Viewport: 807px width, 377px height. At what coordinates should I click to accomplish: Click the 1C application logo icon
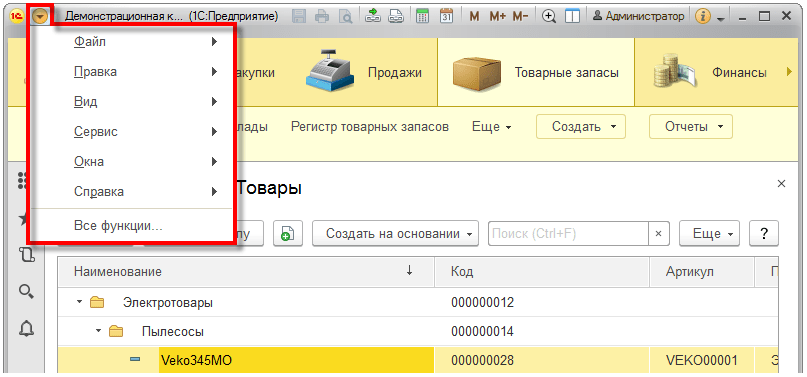(17, 16)
